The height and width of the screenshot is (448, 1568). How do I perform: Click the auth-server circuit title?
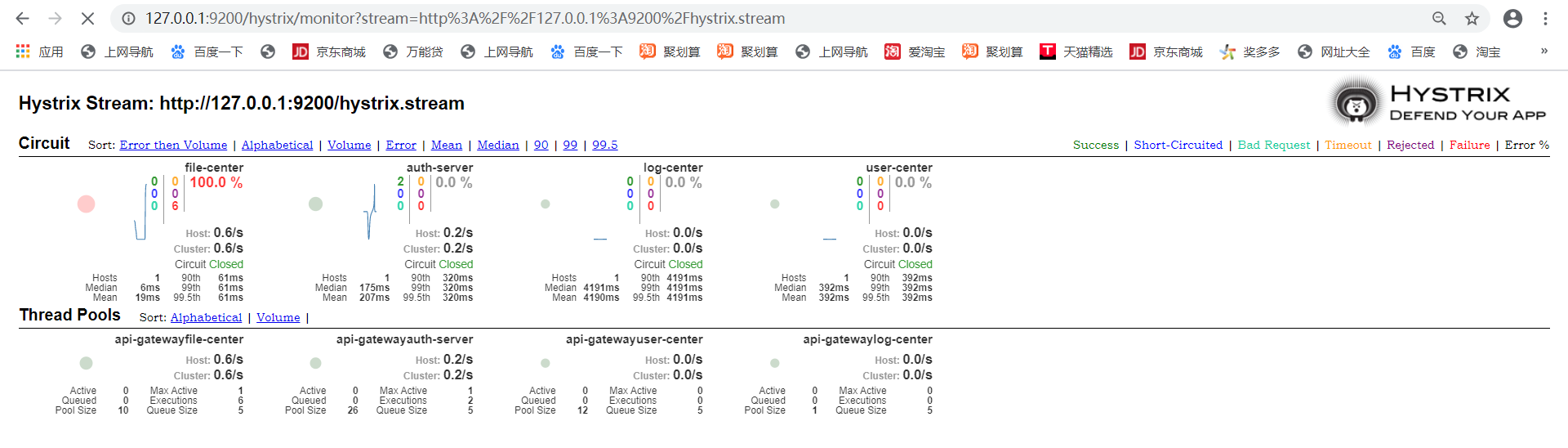tap(439, 168)
